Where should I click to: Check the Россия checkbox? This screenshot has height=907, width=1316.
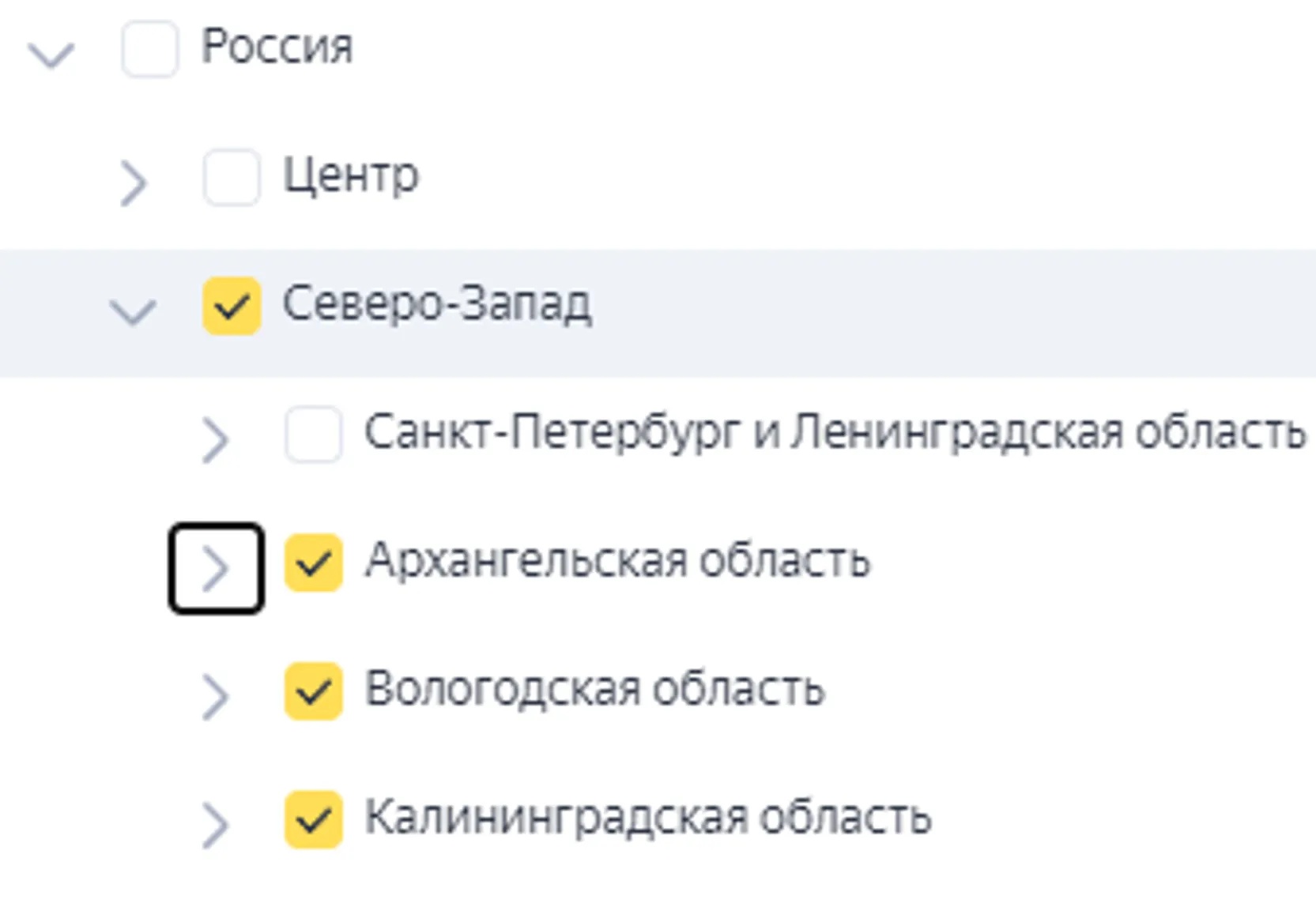pos(150,50)
